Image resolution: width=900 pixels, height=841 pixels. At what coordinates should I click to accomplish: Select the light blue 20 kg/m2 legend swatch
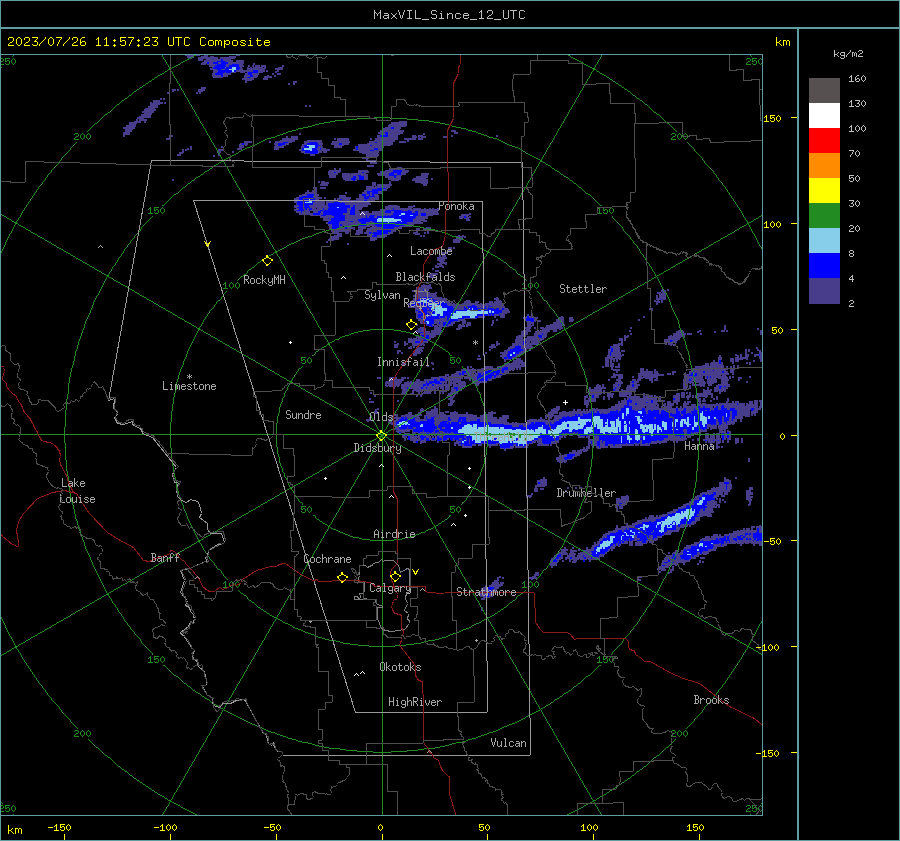coord(824,241)
